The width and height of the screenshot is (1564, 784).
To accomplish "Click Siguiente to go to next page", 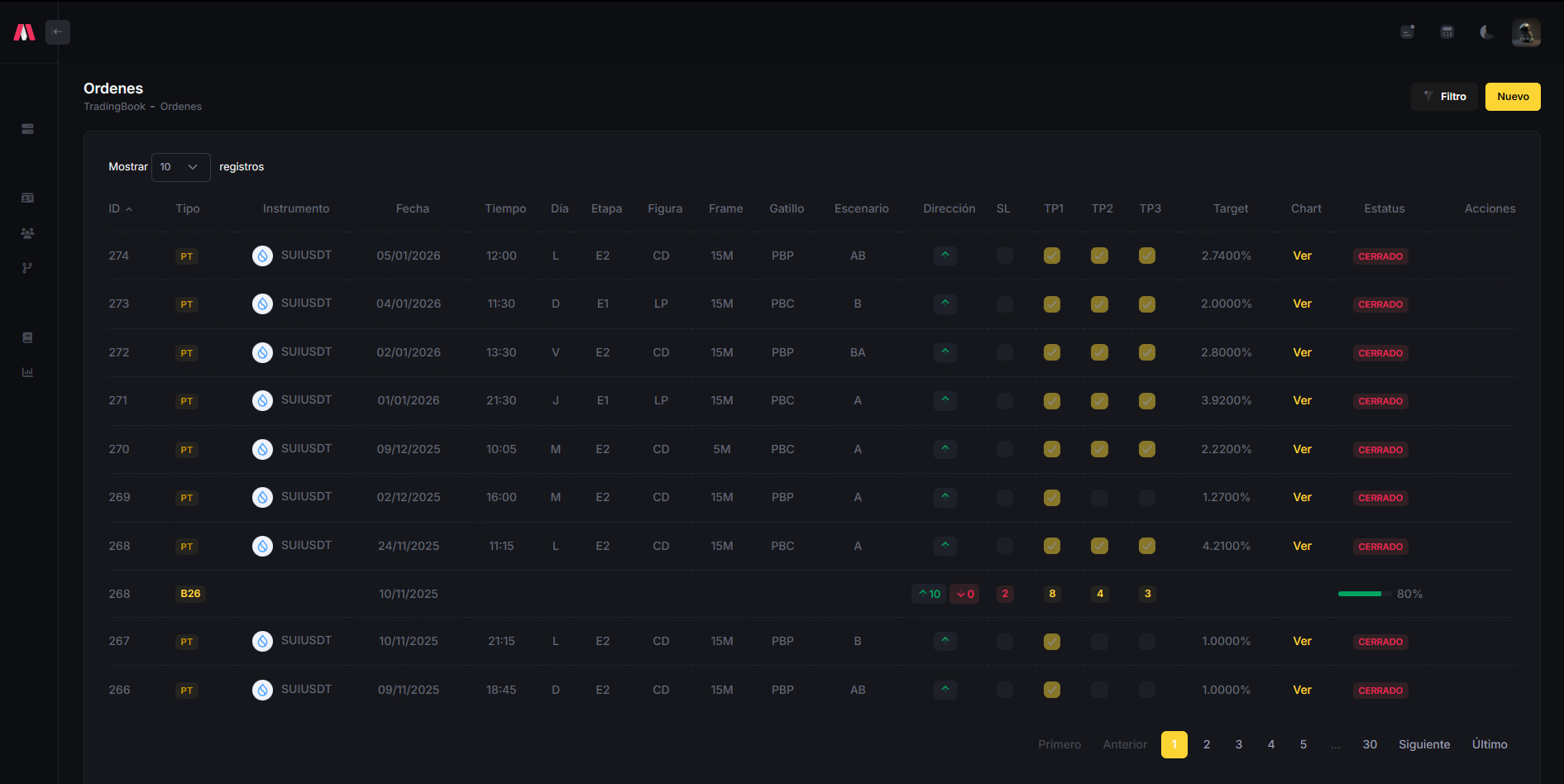I will (x=1423, y=744).
